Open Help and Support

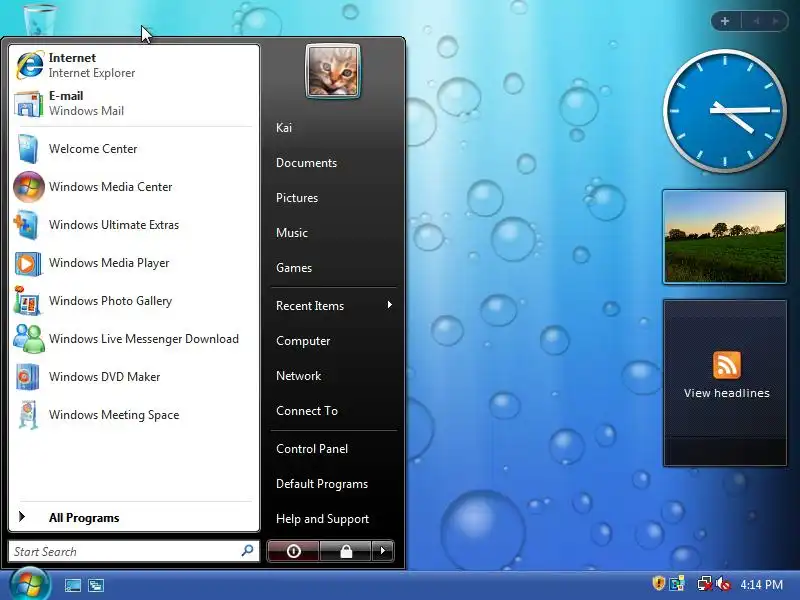tap(322, 519)
